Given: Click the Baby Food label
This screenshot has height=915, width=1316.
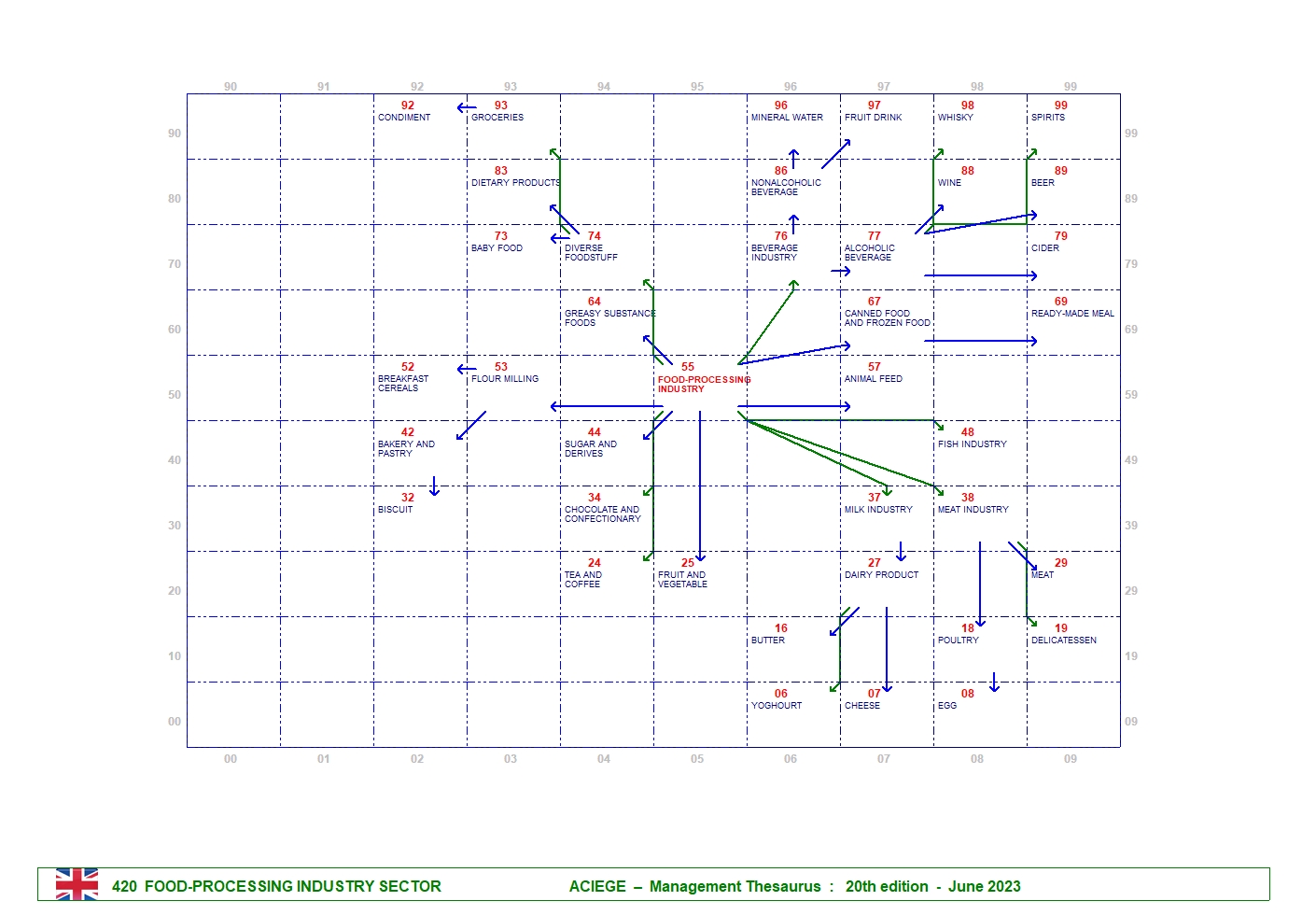Looking at the screenshot, I should coord(497,247).
